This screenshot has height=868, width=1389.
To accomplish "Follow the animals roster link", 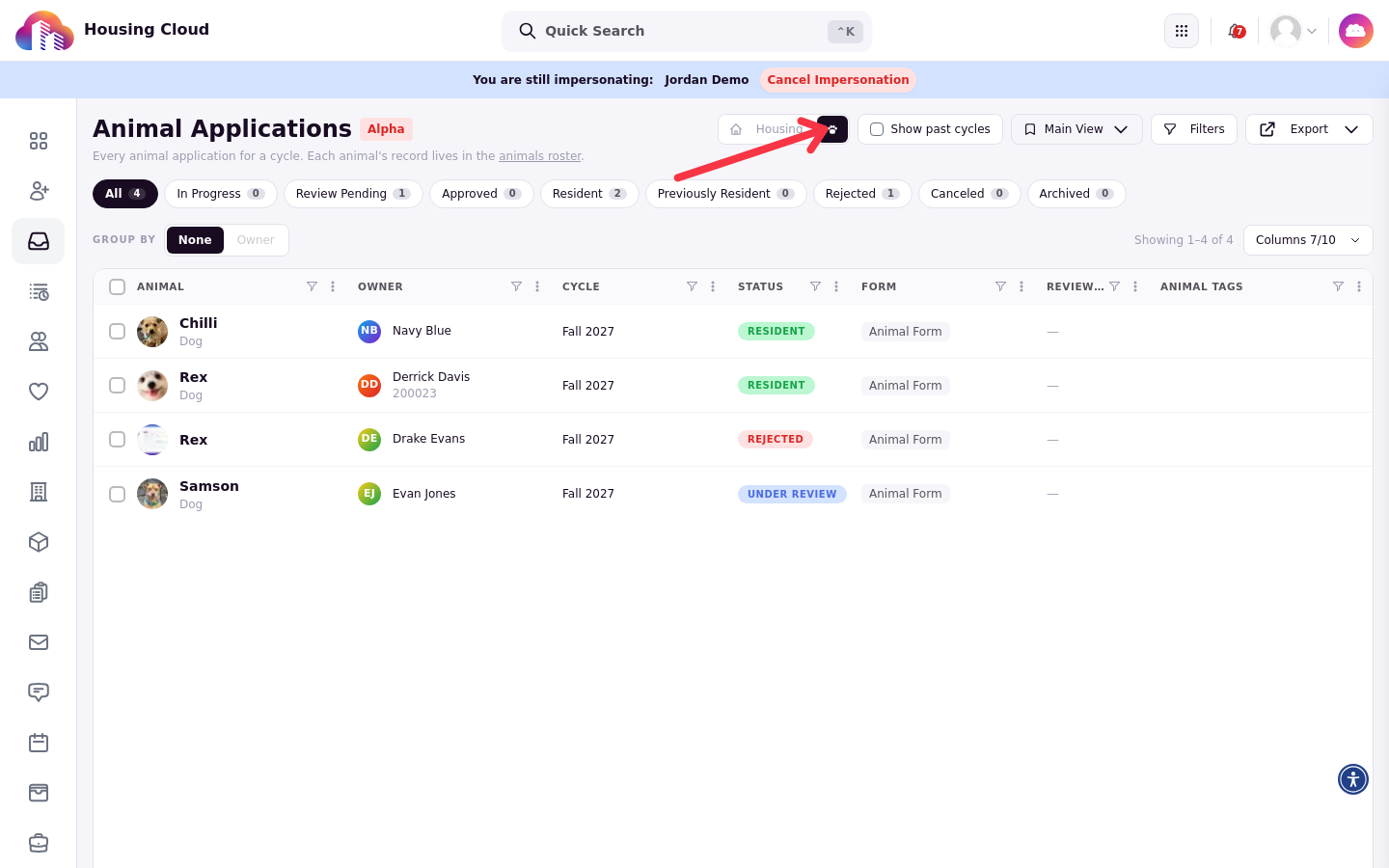I will (540, 156).
